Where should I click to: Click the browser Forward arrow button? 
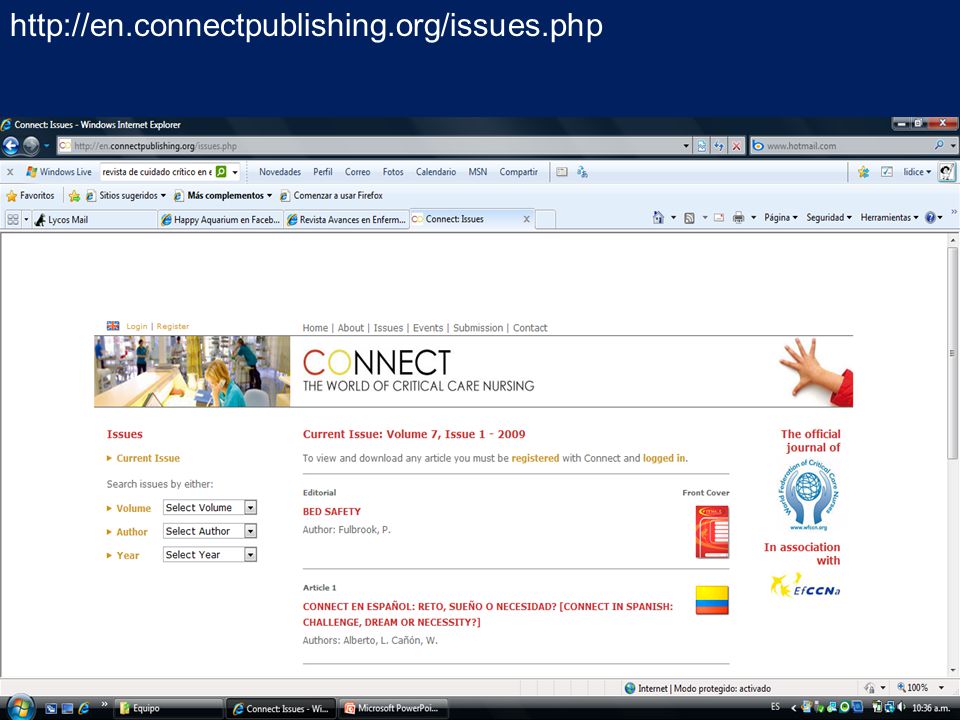(x=31, y=146)
